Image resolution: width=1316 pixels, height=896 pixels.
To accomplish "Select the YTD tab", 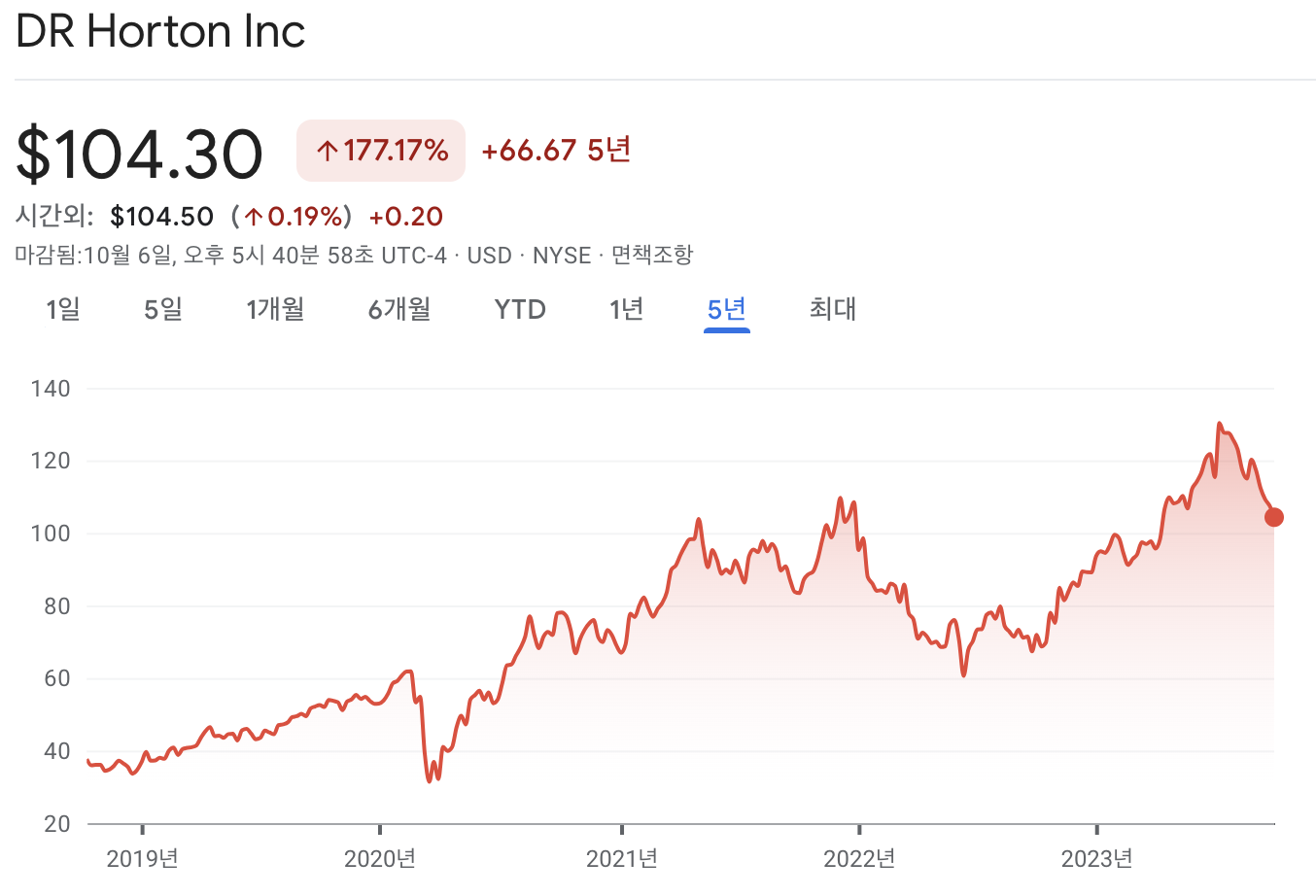I will pos(520,309).
